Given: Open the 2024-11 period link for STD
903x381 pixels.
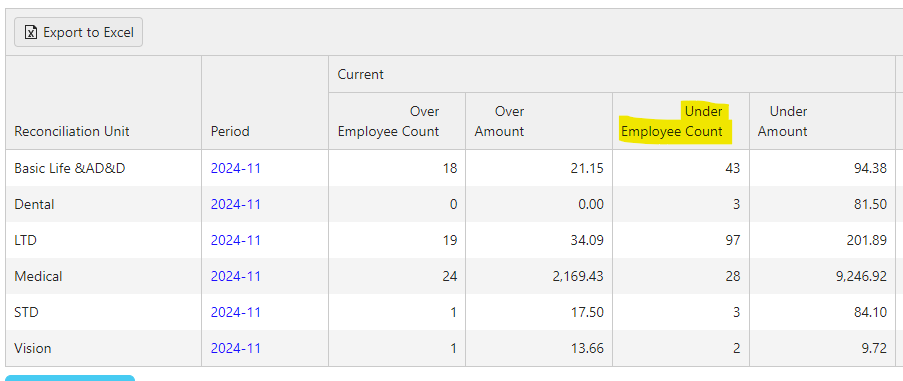Looking at the screenshot, I should (236, 312).
